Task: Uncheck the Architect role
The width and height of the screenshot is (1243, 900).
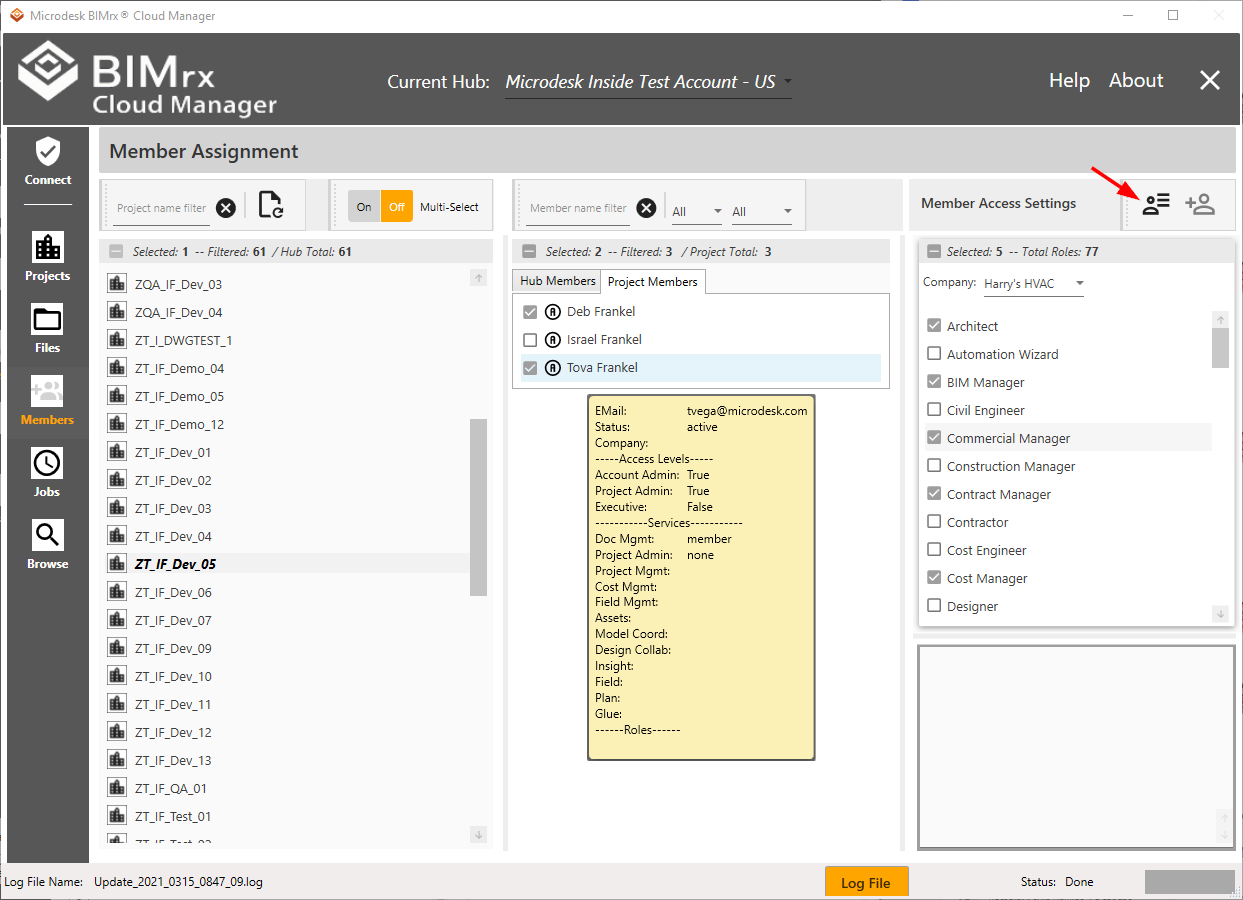Action: coord(934,326)
